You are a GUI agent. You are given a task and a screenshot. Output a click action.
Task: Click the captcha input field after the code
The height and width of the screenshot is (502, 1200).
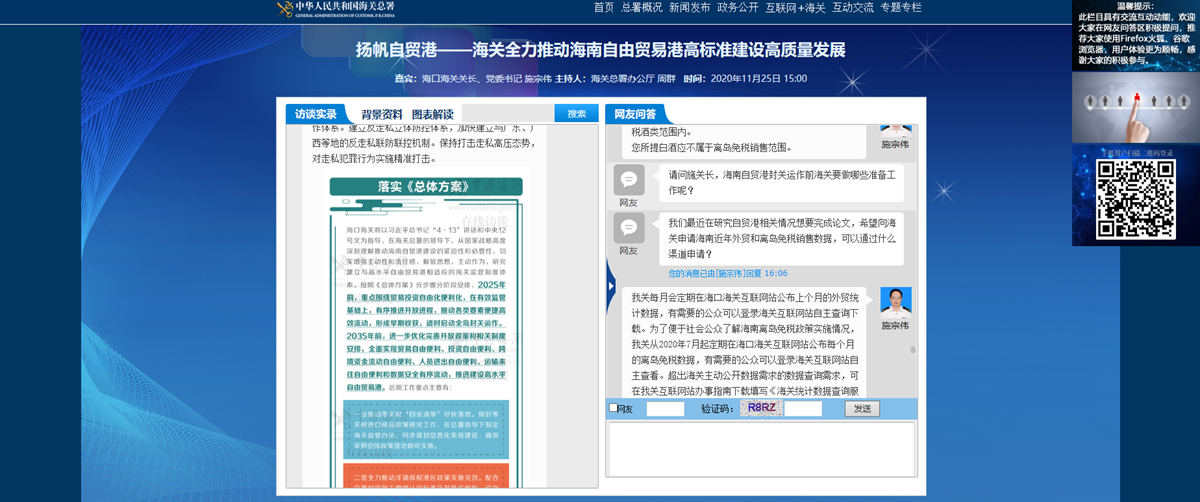coord(803,408)
